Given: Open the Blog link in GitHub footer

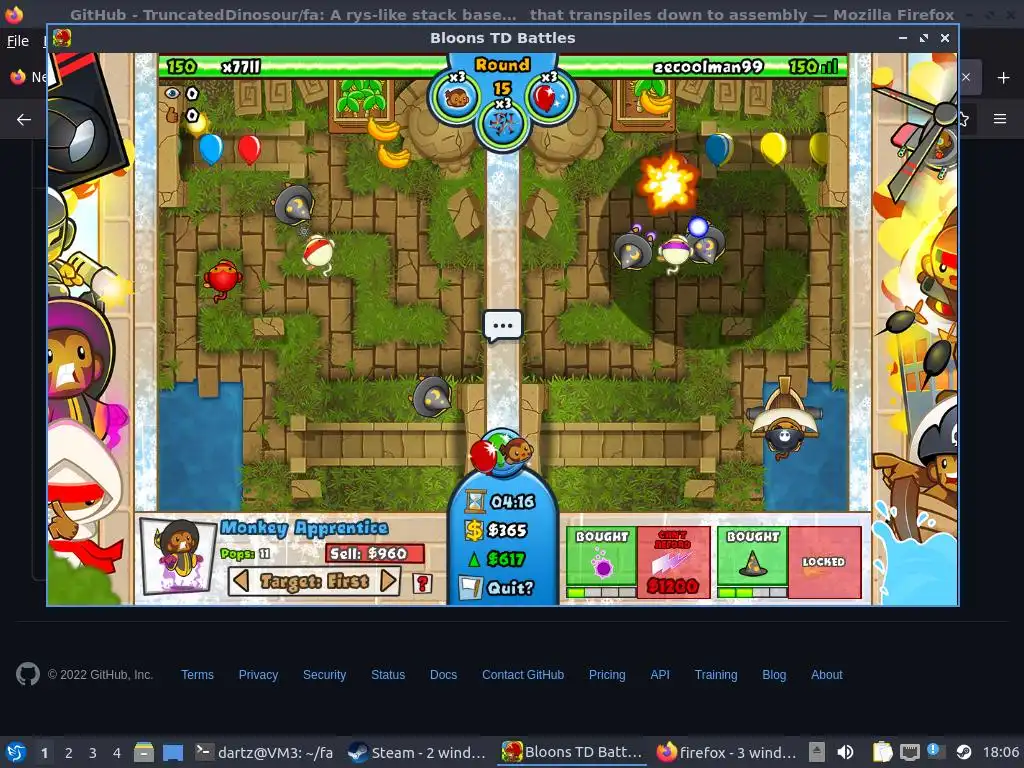Looking at the screenshot, I should [x=774, y=675].
